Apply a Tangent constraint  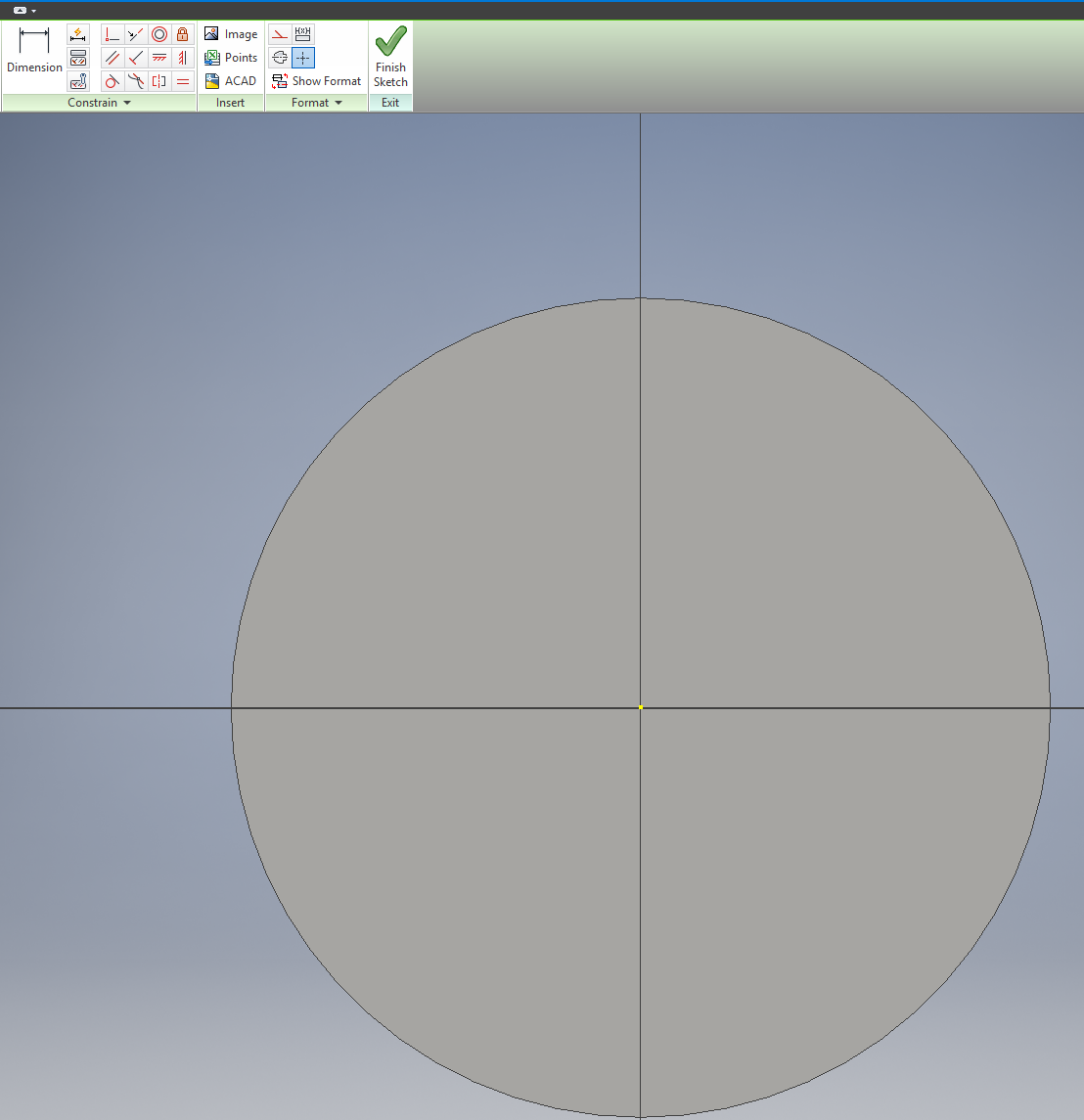click(112, 80)
